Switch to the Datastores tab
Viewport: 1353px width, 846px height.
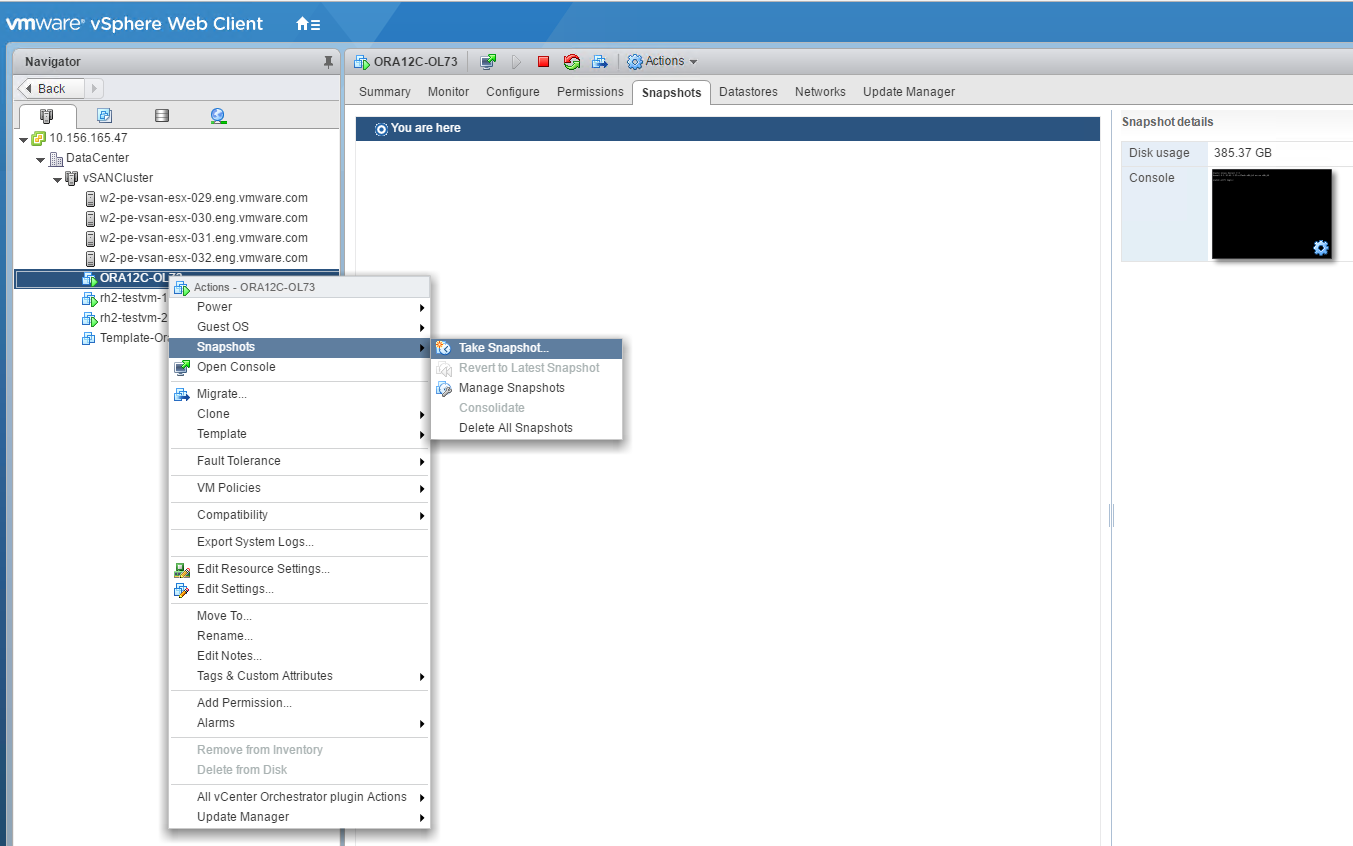pos(748,92)
